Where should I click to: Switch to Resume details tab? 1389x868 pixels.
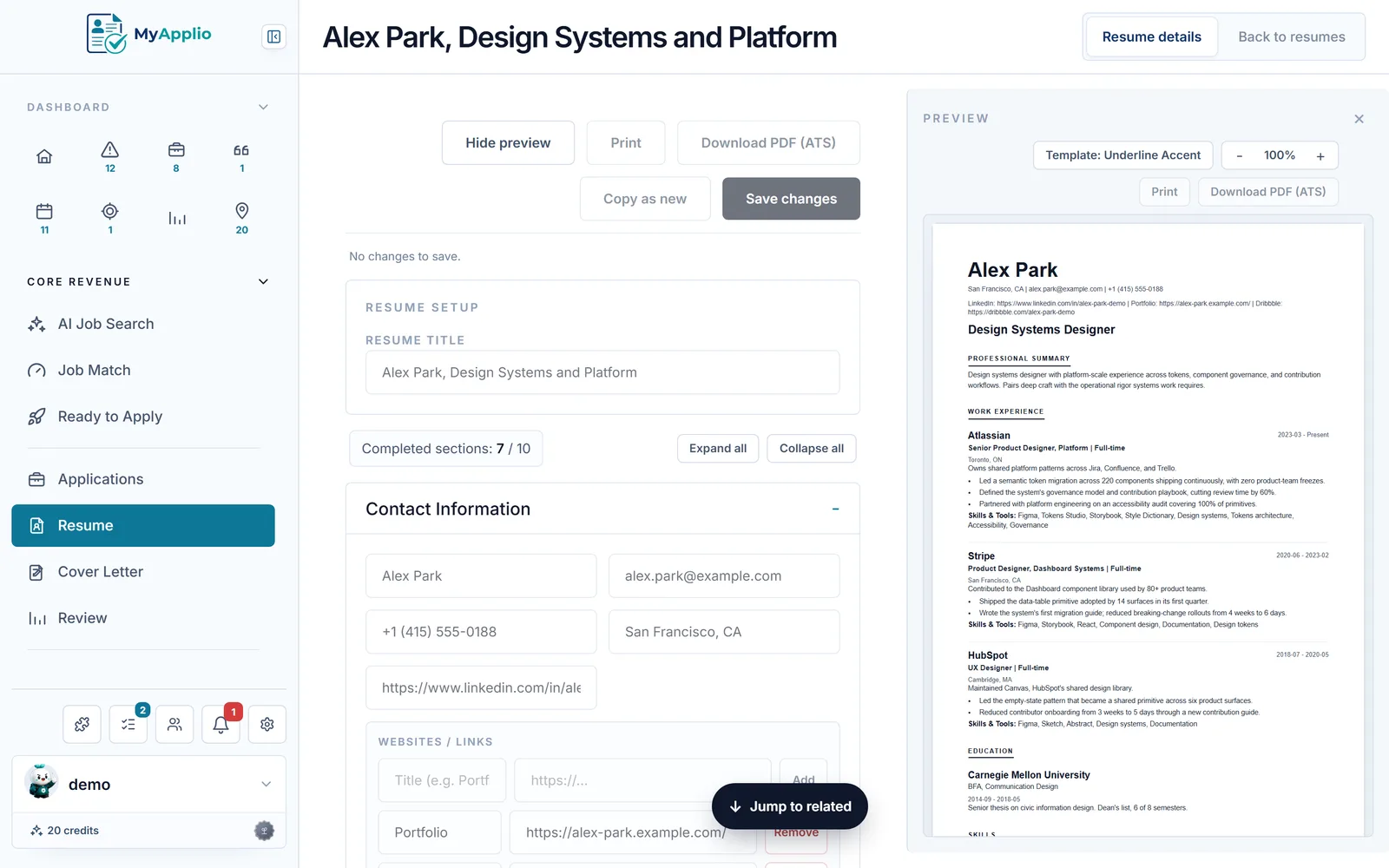1151,36
